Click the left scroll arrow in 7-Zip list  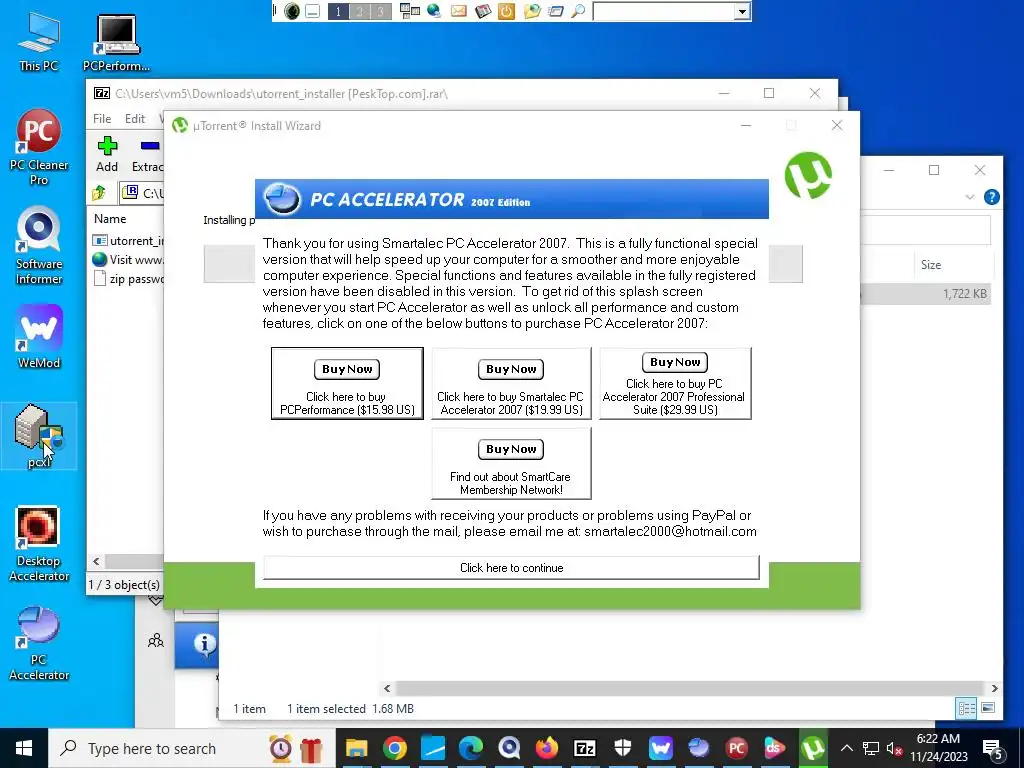(97, 561)
